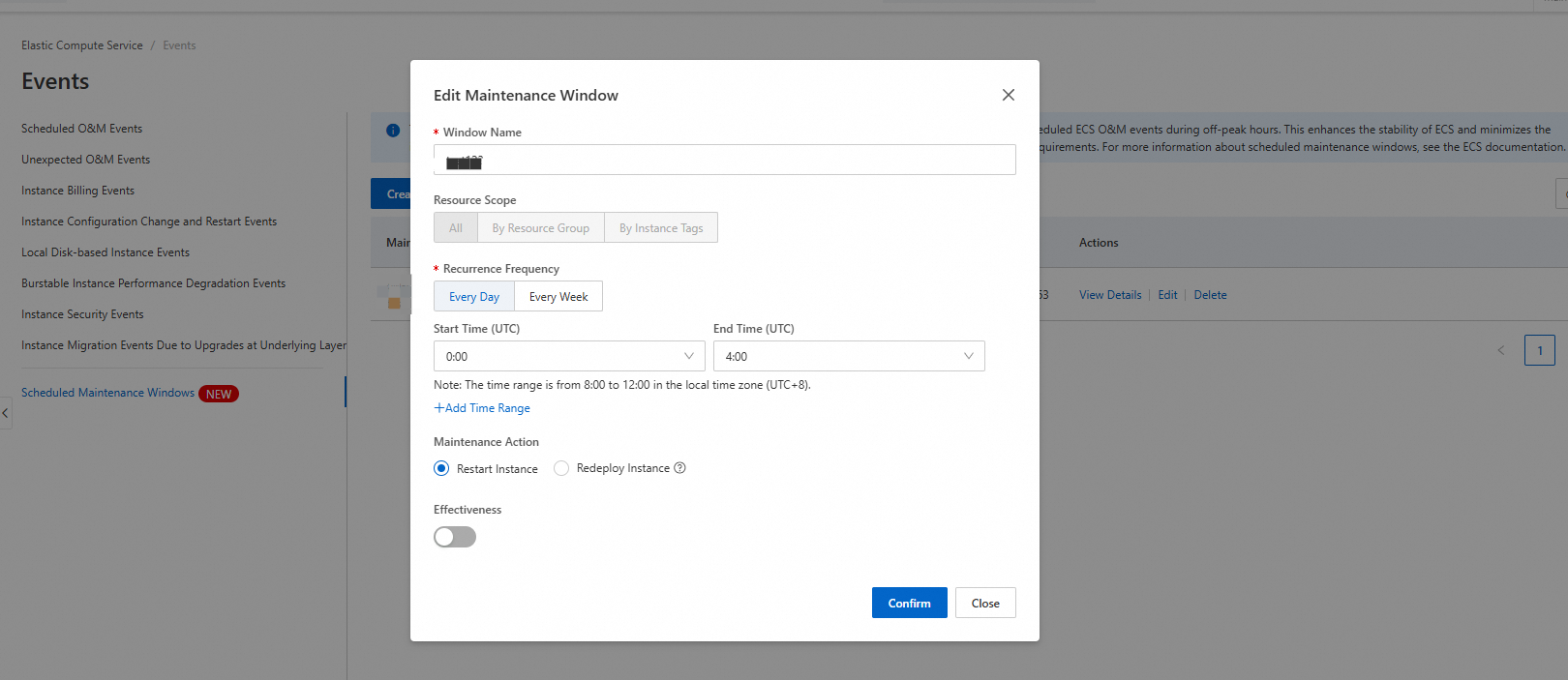
Task: Open Scheduled O&M Events in sidebar
Action: (82, 129)
